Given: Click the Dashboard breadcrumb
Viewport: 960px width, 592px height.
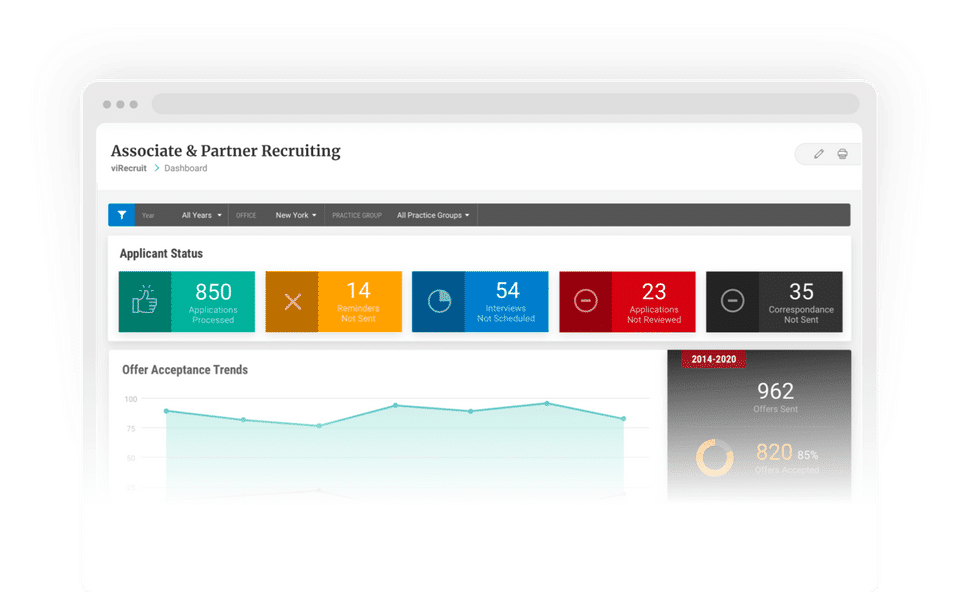Looking at the screenshot, I should pyautogui.click(x=186, y=168).
